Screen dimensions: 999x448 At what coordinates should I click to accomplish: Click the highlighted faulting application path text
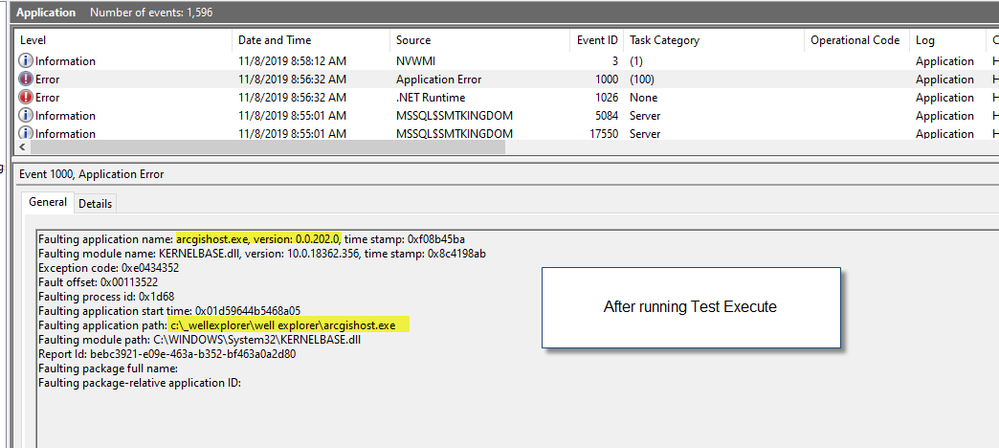(x=290, y=325)
